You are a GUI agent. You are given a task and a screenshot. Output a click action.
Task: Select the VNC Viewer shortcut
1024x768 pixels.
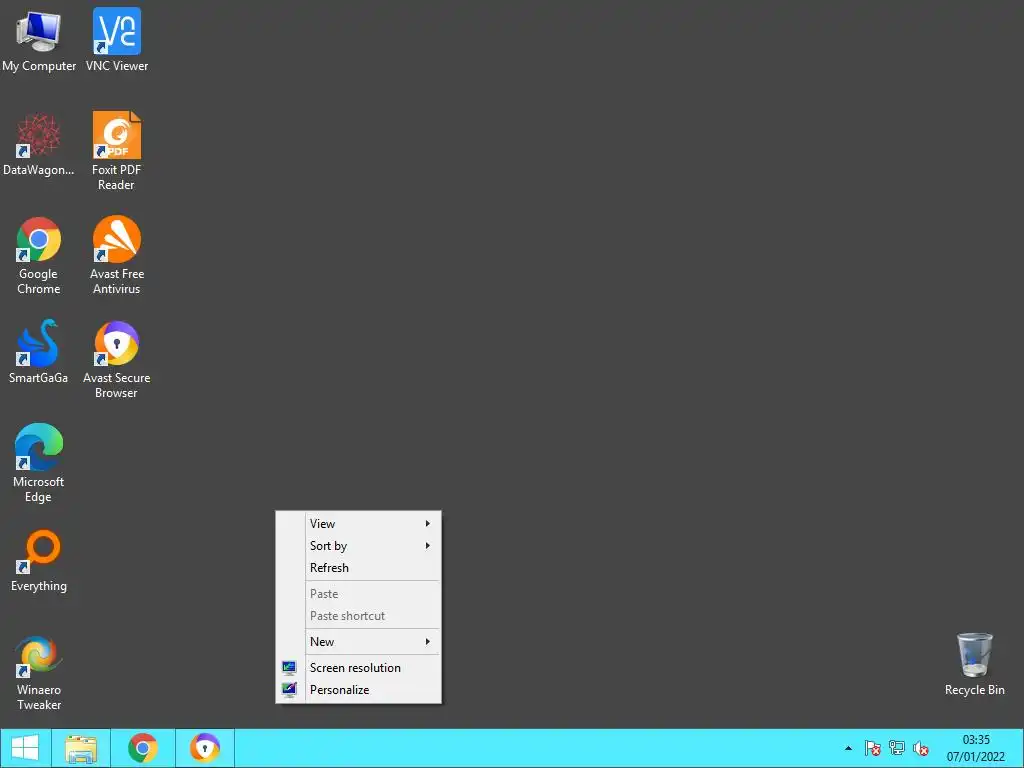click(x=116, y=40)
